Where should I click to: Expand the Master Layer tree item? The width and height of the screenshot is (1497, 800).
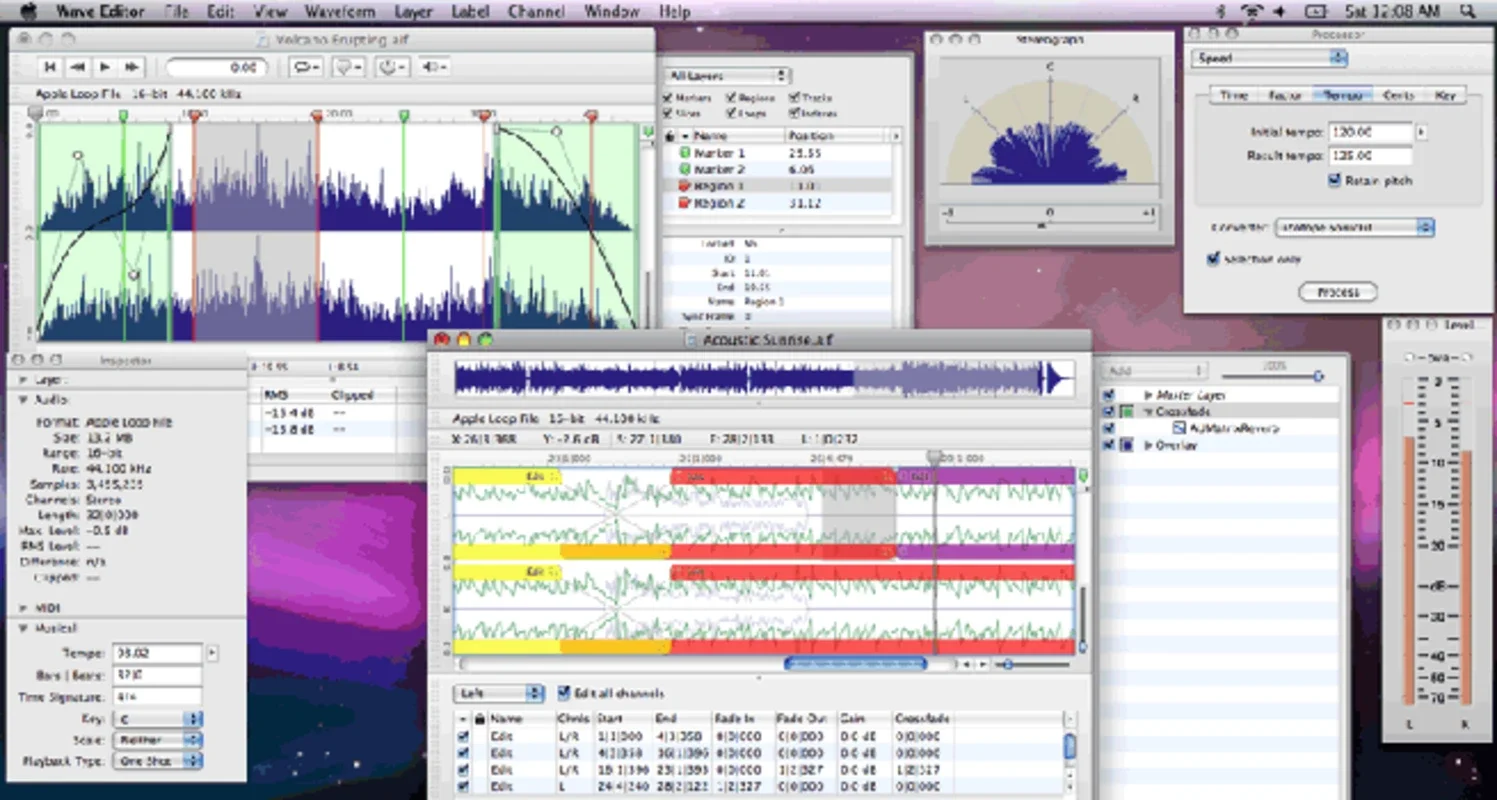(x=1148, y=395)
